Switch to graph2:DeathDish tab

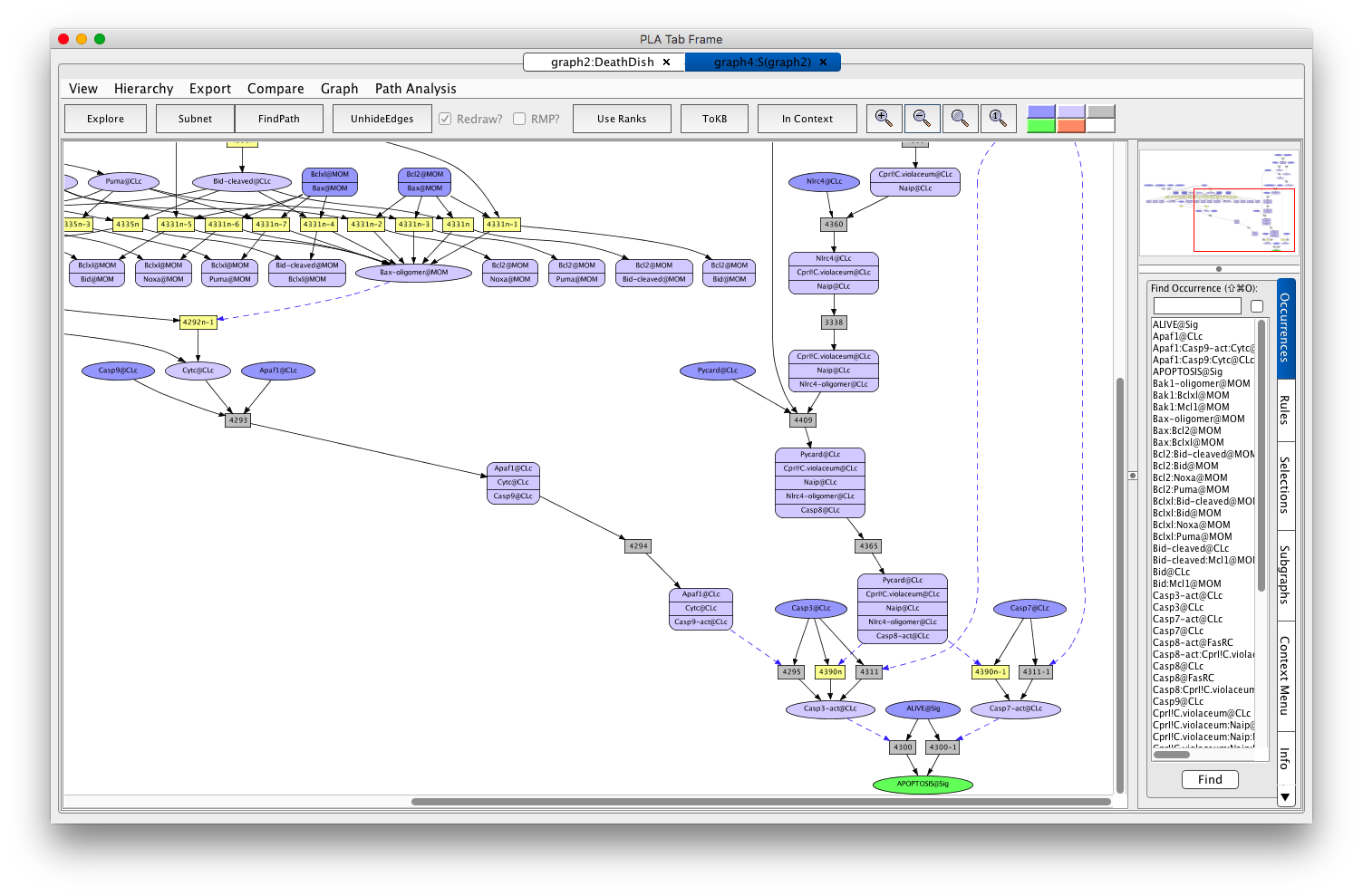click(x=602, y=62)
